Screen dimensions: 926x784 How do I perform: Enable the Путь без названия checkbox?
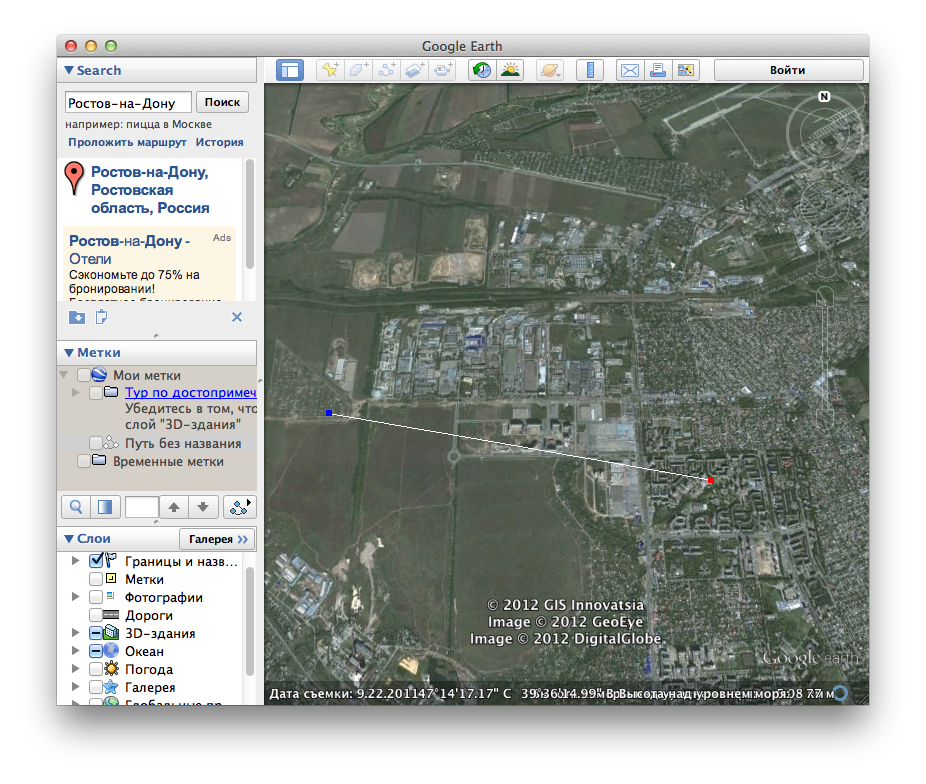pos(96,443)
